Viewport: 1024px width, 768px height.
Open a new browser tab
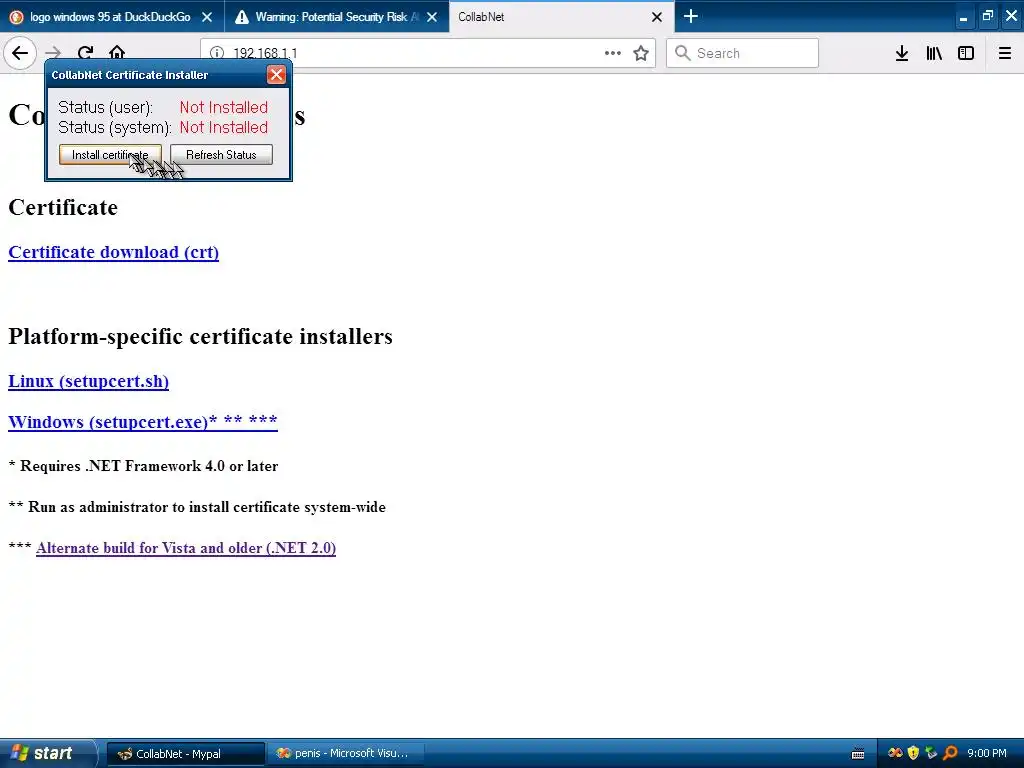691,16
